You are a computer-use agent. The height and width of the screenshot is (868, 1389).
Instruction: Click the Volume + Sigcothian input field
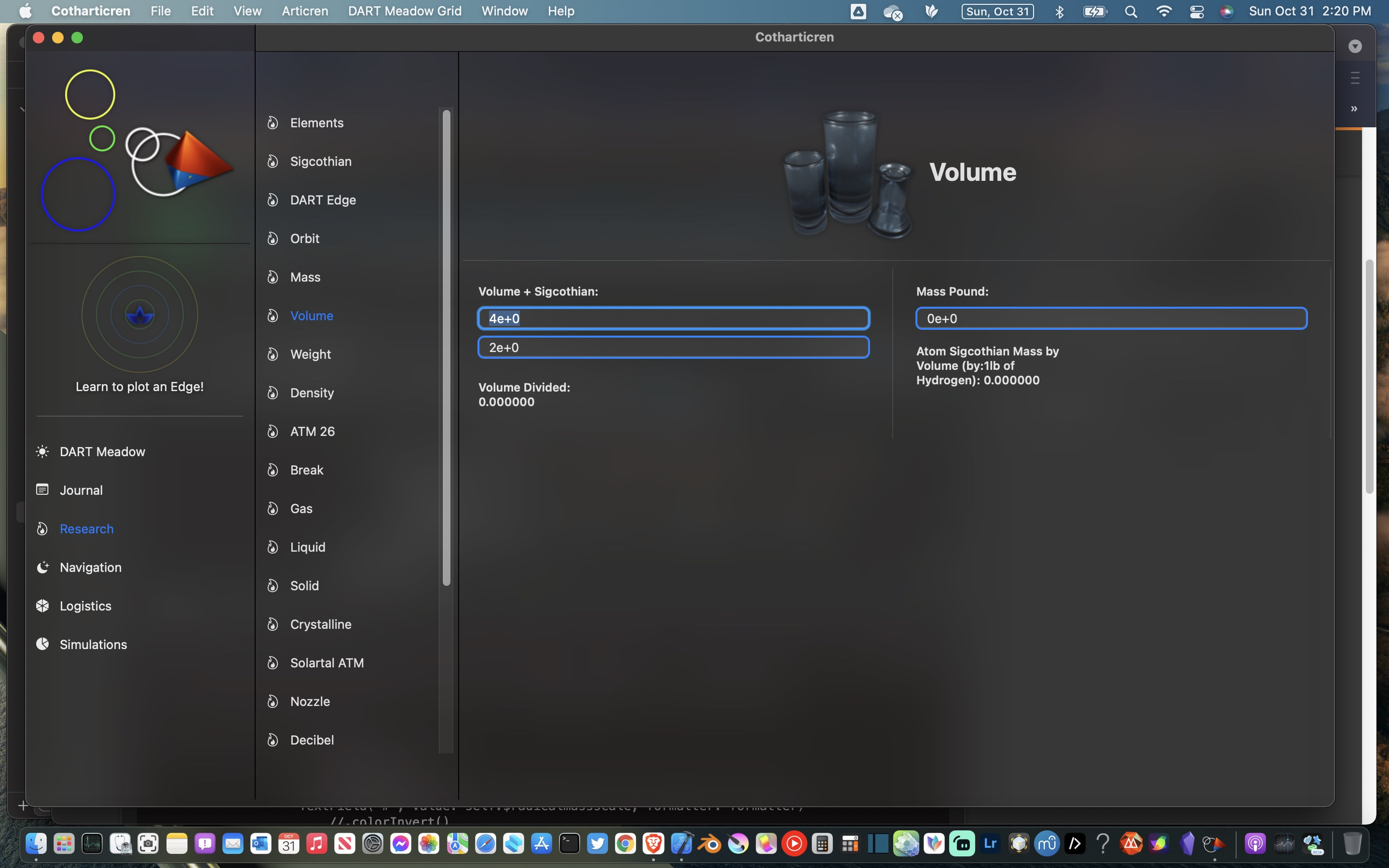click(x=672, y=318)
